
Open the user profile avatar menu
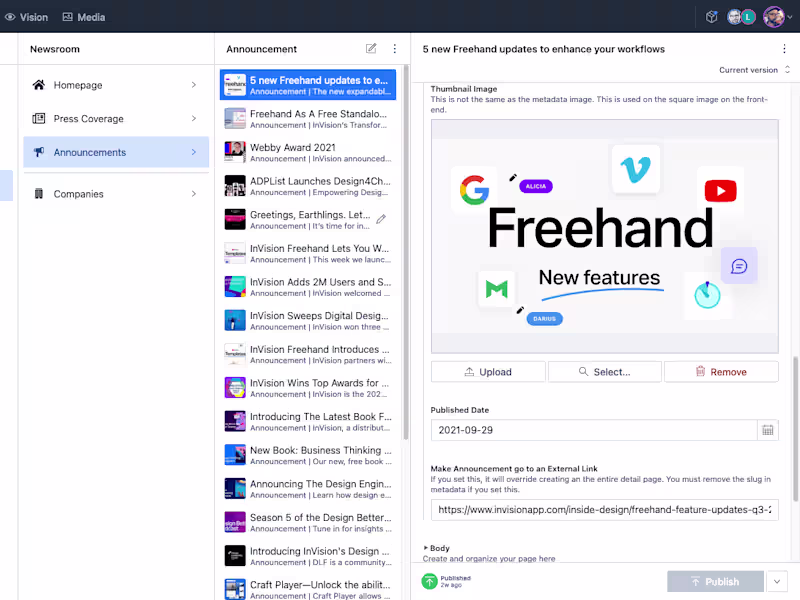click(x=773, y=17)
